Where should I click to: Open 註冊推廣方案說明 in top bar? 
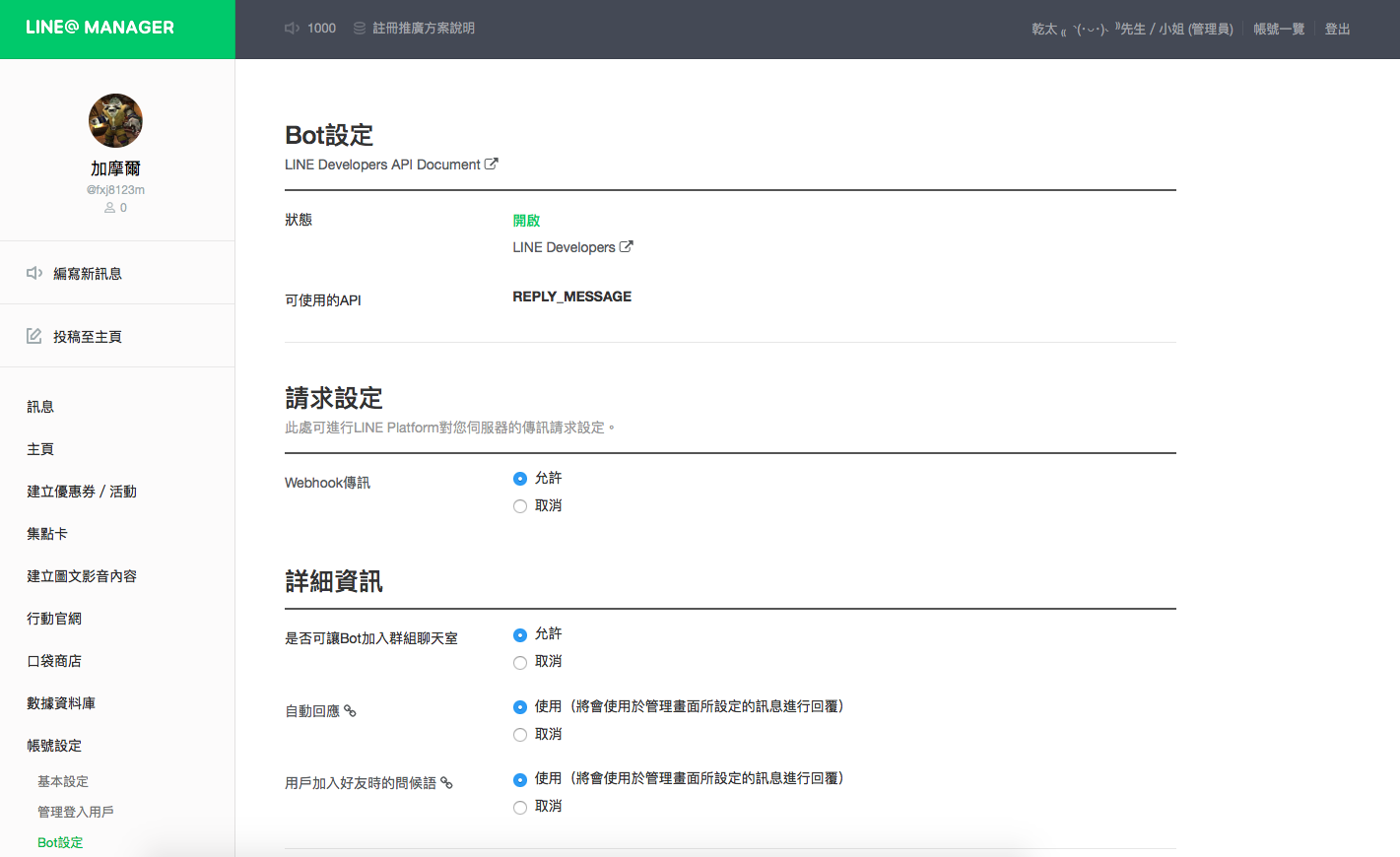424,29
